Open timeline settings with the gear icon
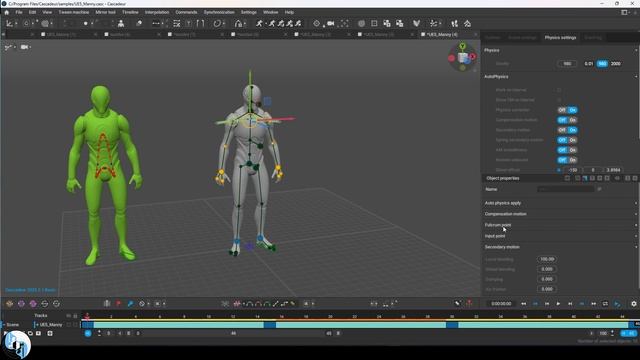This screenshot has width=640, height=360. (633, 304)
